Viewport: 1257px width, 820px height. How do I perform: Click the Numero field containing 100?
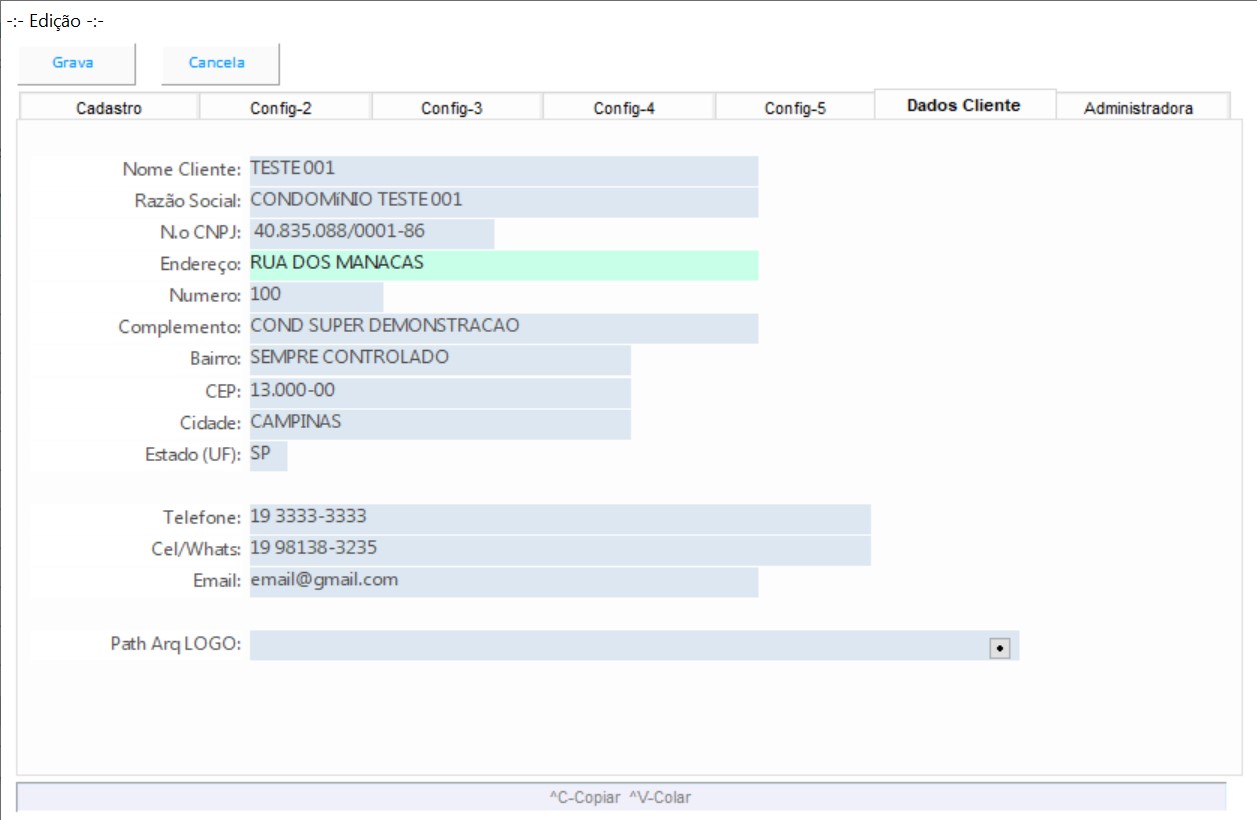[316, 296]
